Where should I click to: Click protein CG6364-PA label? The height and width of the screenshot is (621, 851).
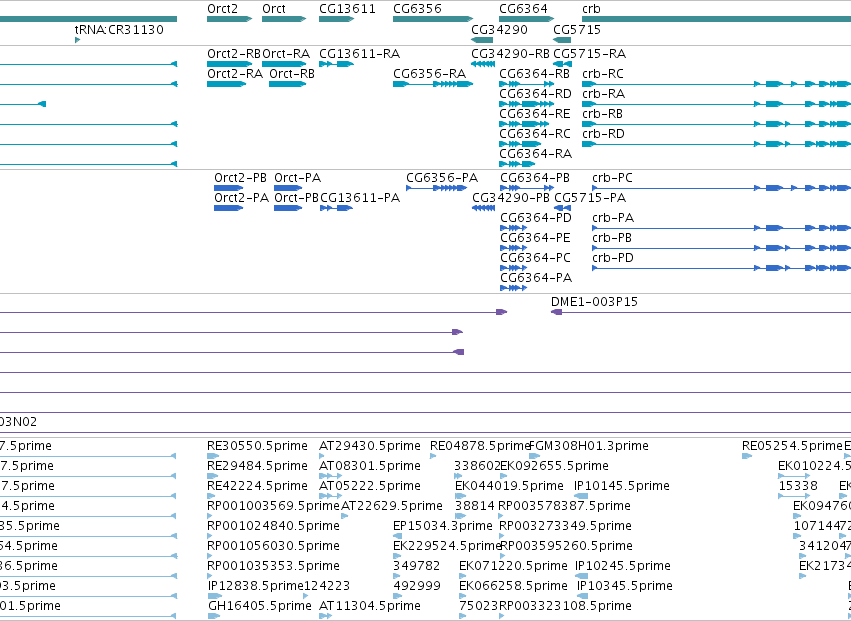(536, 278)
